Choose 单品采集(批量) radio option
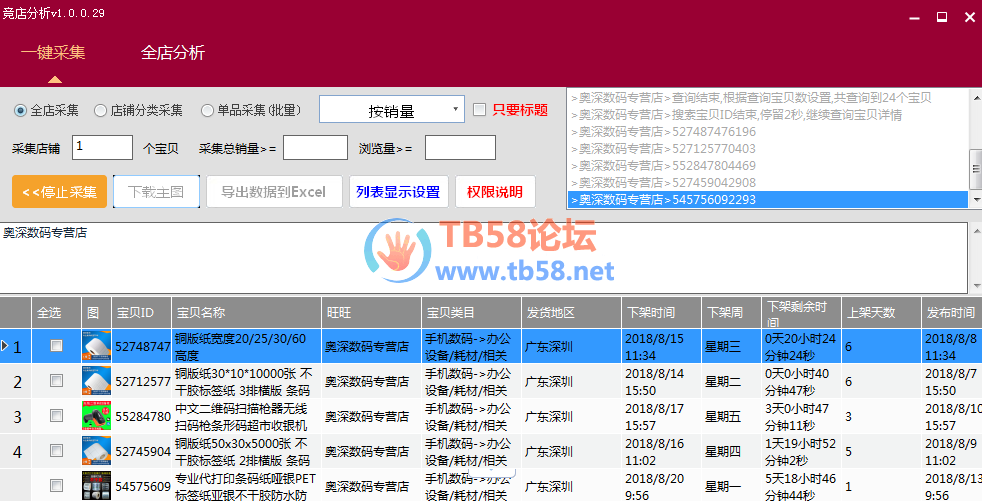The image size is (982, 501). click(x=208, y=110)
